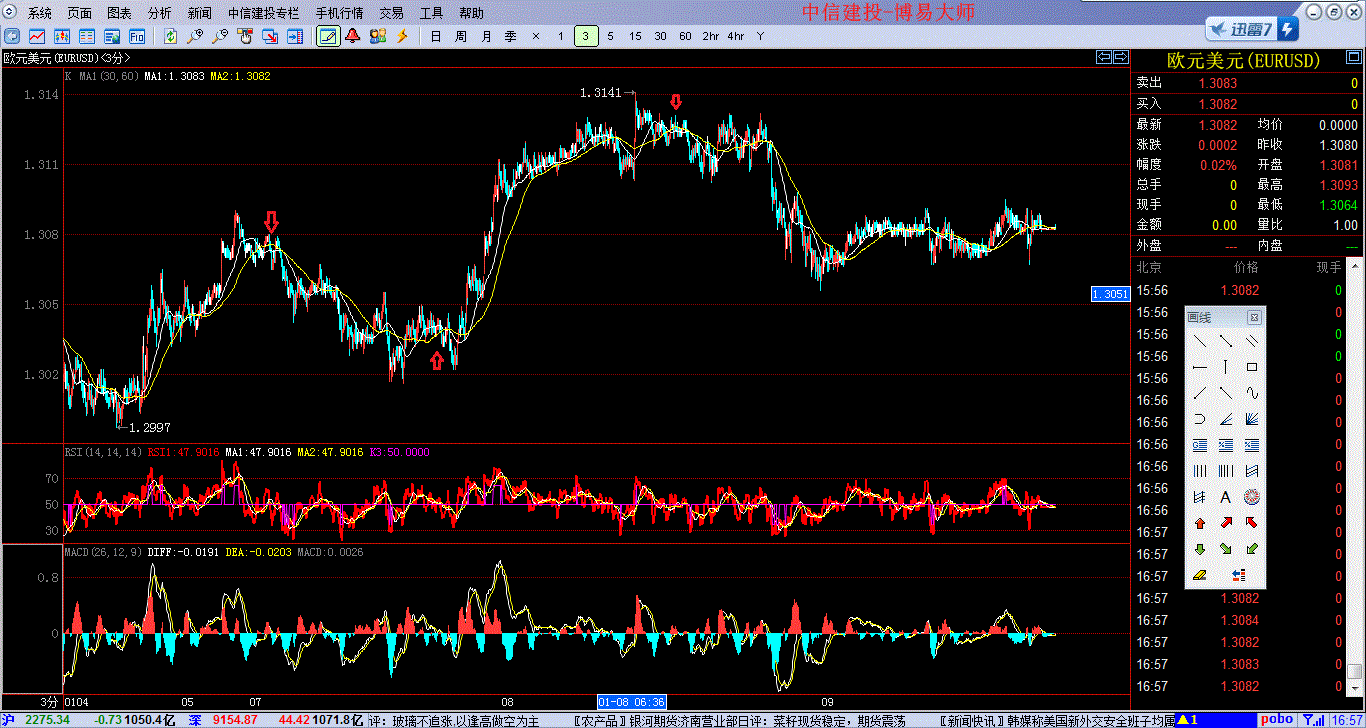Pick the sine wave curve drawing tool
The image size is (1366, 728).
coord(1251,392)
